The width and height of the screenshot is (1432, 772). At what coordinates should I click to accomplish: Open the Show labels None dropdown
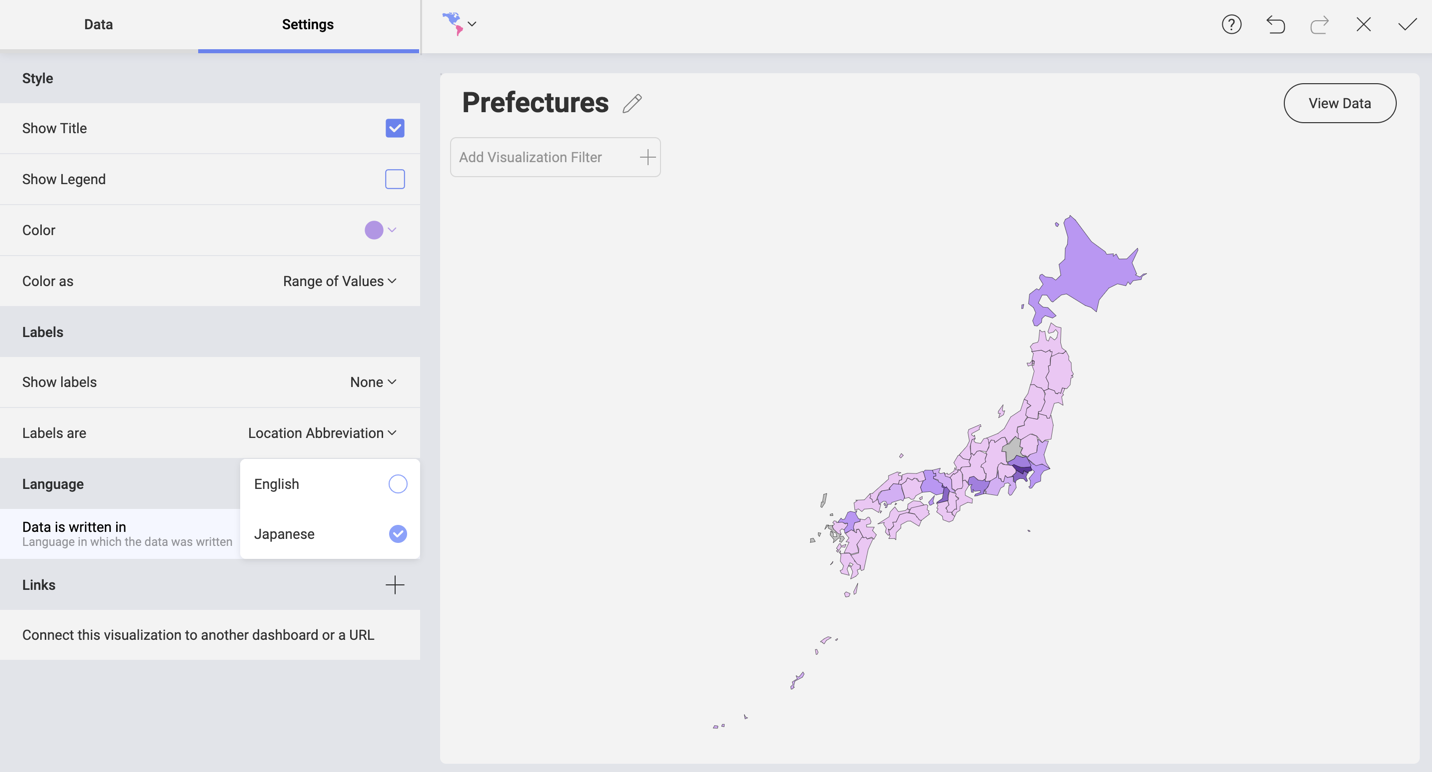coord(373,382)
